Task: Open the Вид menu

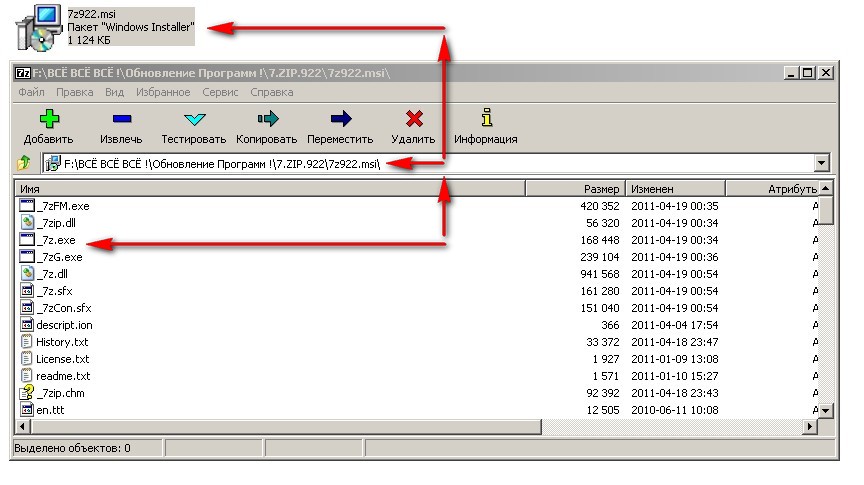Action: (x=115, y=92)
